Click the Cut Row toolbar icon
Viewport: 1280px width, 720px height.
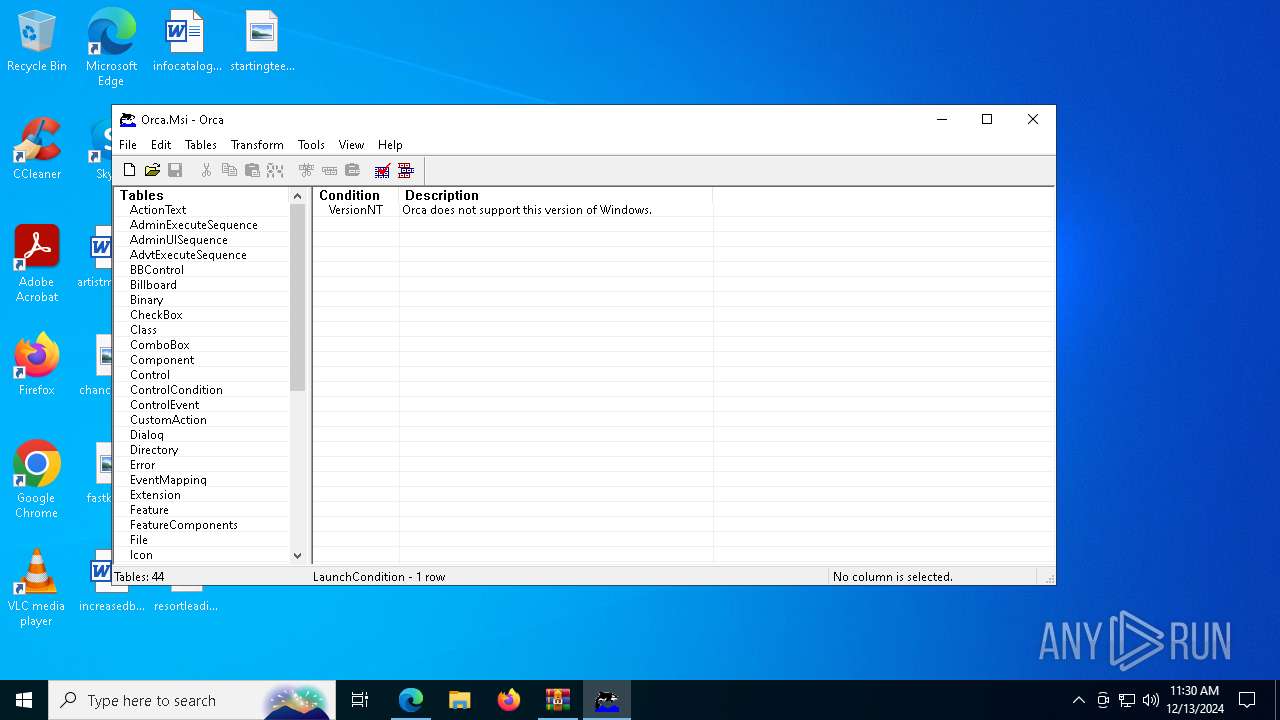306,171
